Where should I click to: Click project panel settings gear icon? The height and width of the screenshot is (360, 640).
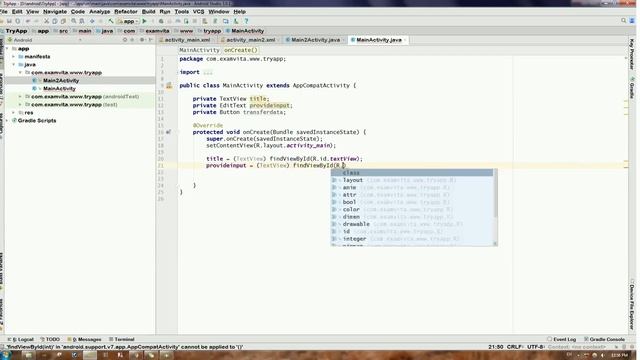coord(142,40)
